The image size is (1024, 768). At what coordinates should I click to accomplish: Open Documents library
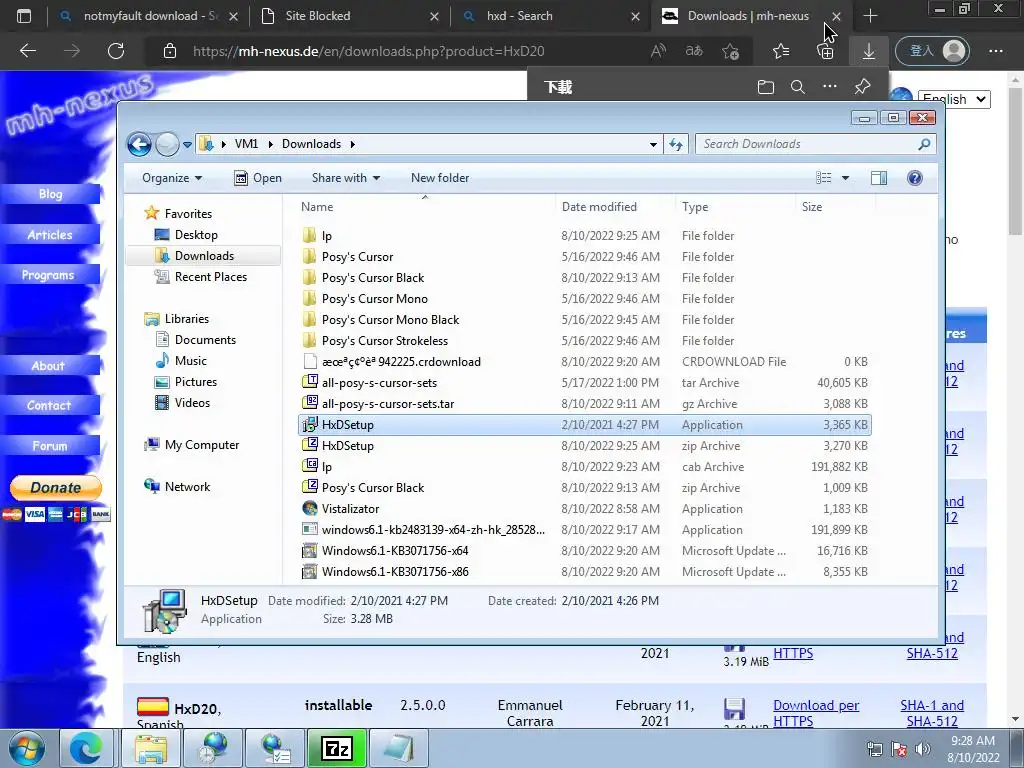[205, 340]
